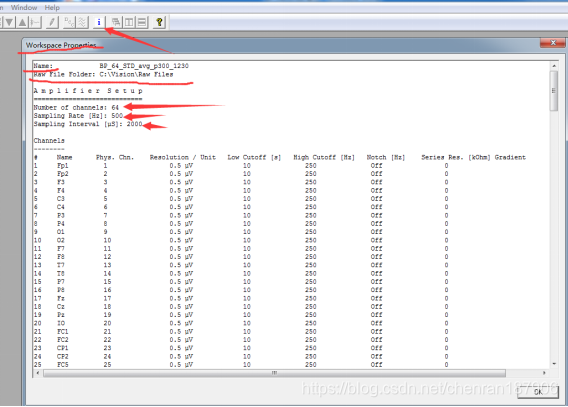Click the blue 'i' workspace info icon
The image size is (568, 407).
pyautogui.click(x=99, y=22)
